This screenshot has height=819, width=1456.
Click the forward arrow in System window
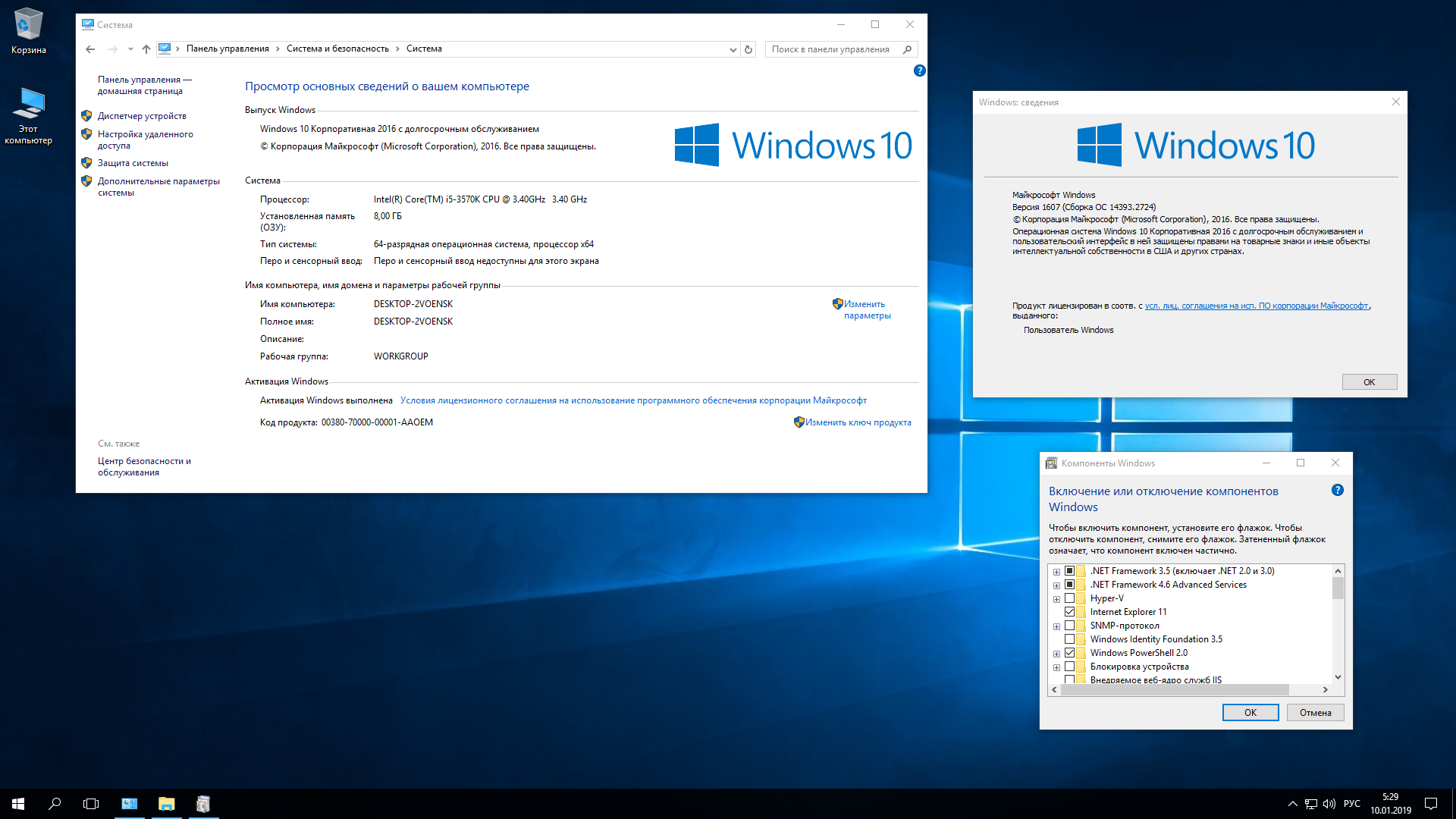pyautogui.click(x=112, y=49)
